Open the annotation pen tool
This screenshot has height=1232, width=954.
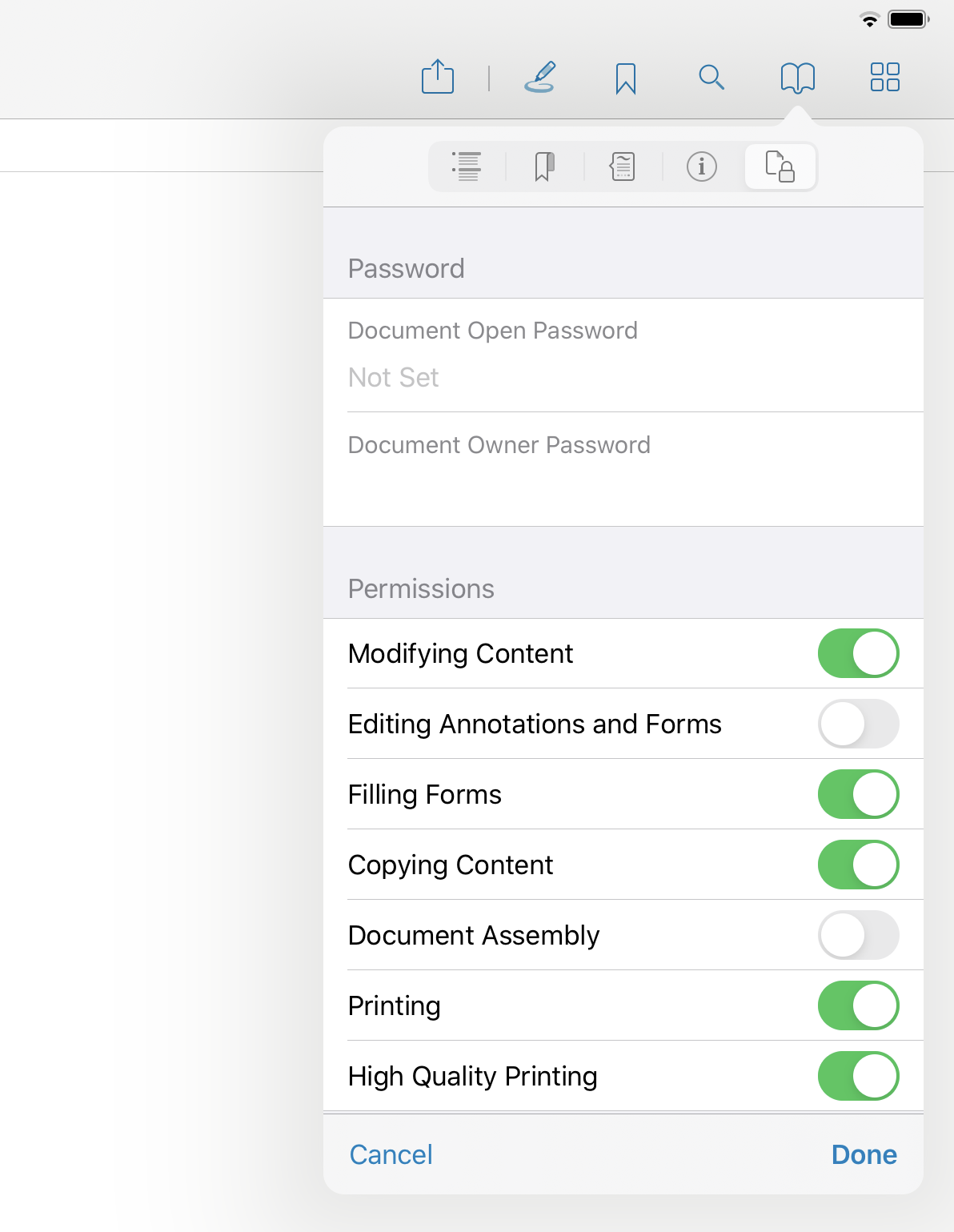(x=540, y=78)
